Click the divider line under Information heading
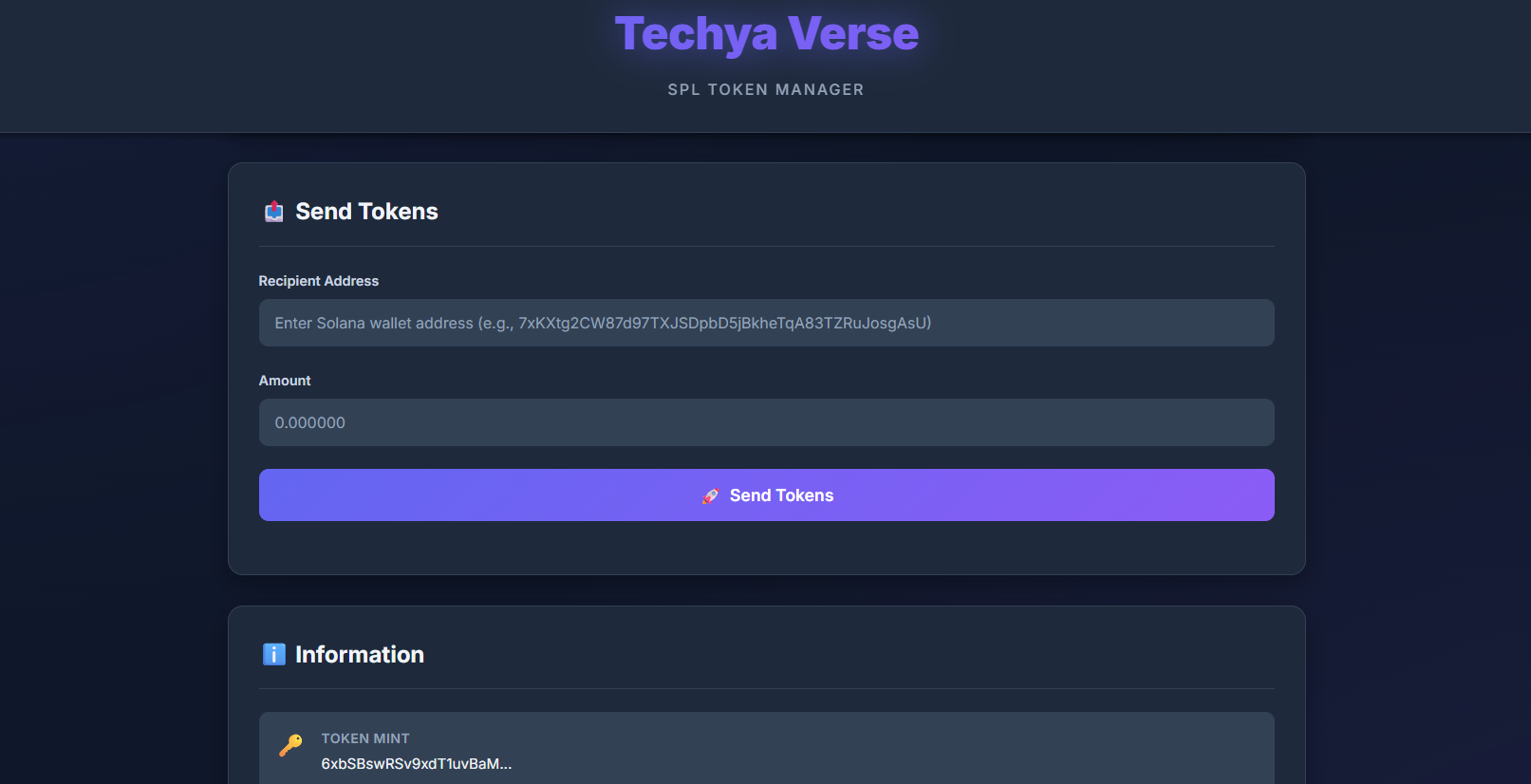 tap(766, 689)
